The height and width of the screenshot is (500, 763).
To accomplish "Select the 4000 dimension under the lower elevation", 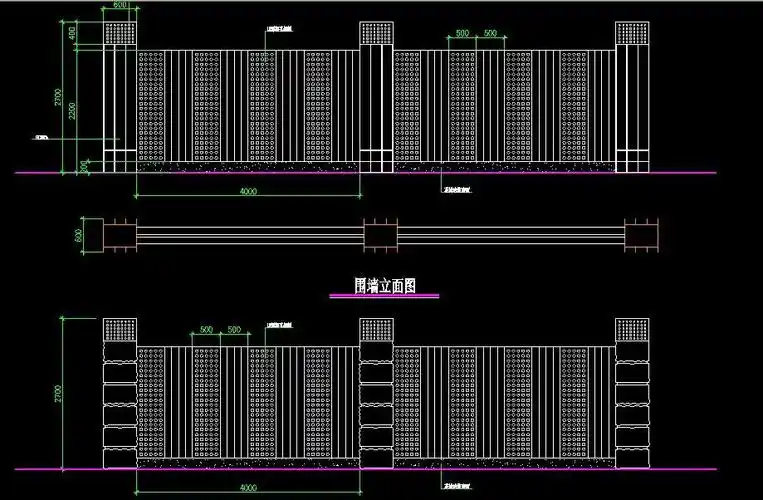I will (246, 488).
